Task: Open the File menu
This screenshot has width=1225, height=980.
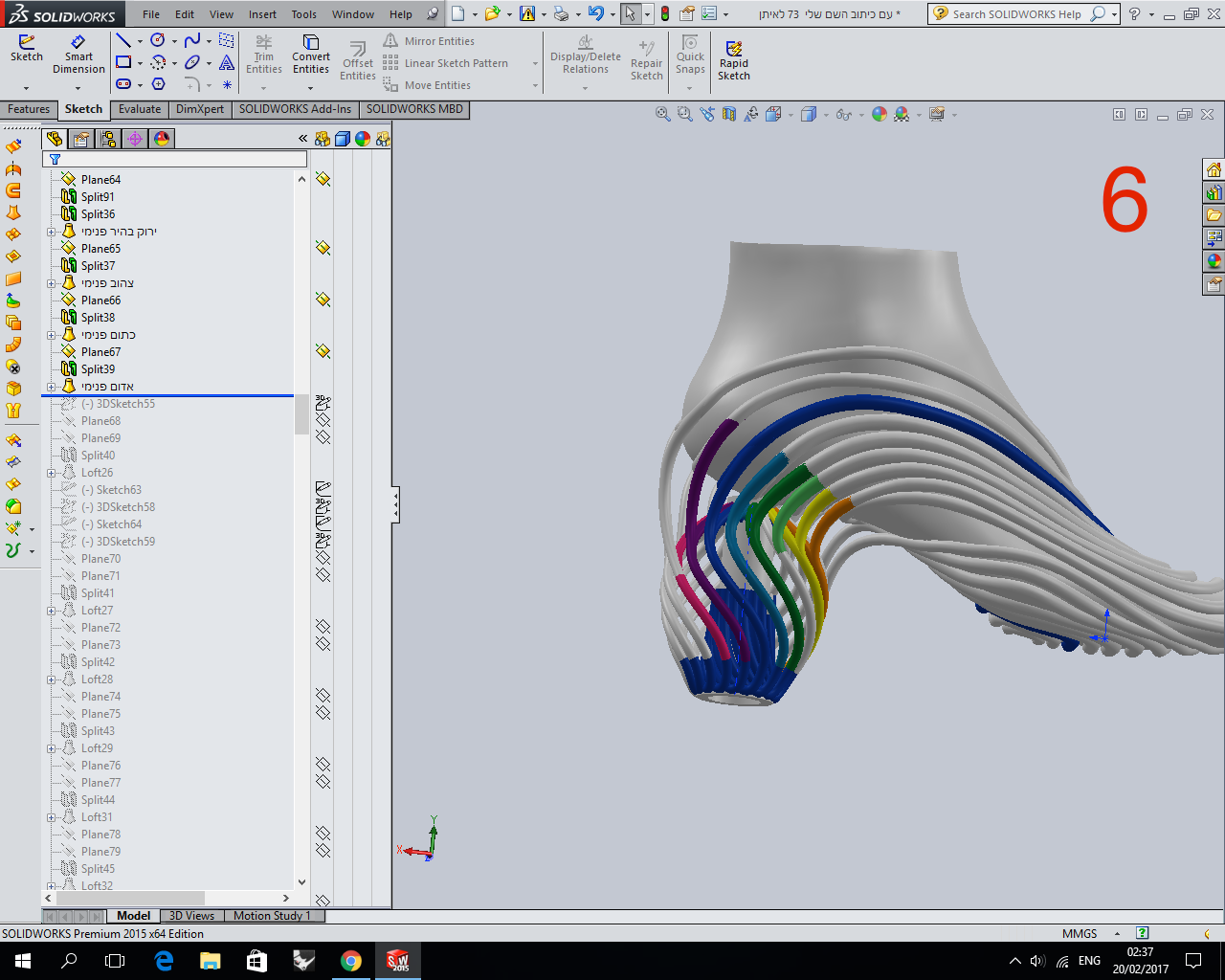Action: click(151, 14)
